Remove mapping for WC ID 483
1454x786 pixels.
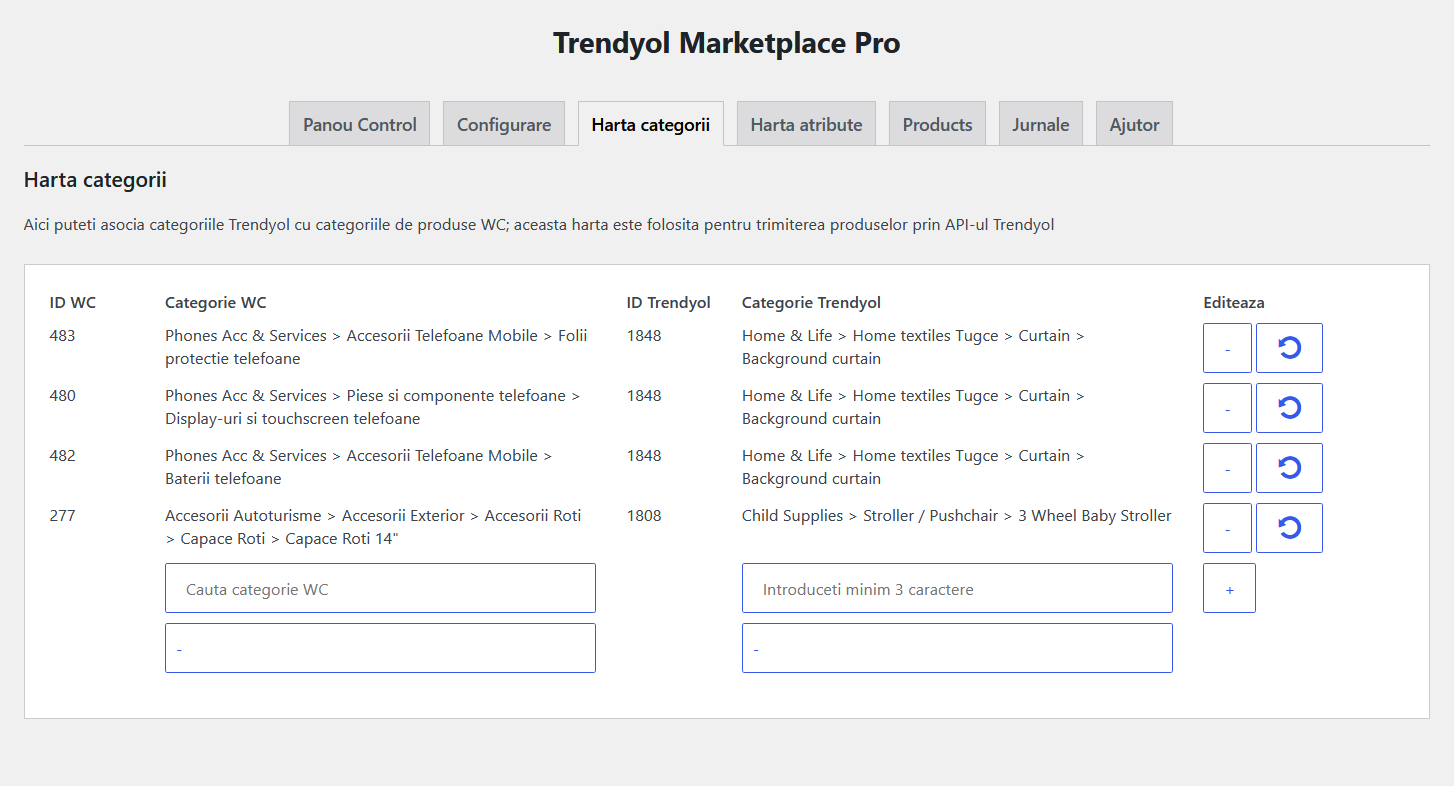(x=1227, y=348)
